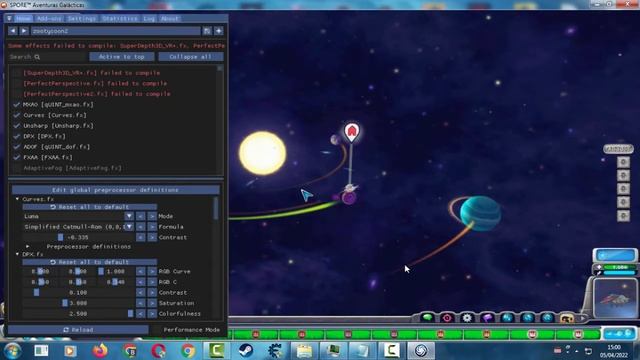Click the preset name field zootycoon2
The width and height of the screenshot is (640, 360).
click(x=116, y=31)
